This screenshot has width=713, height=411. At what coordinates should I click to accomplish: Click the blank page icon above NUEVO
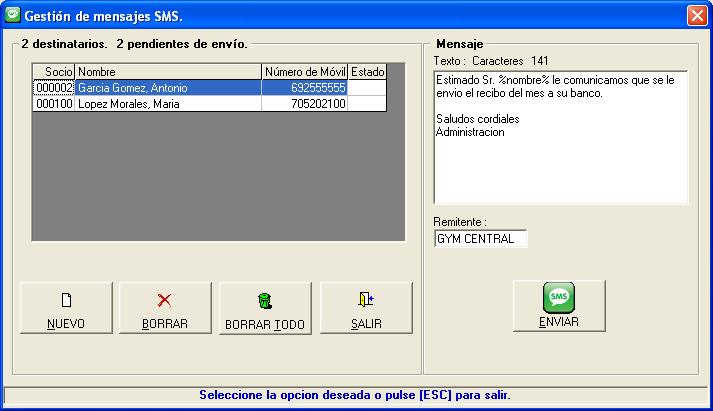[x=66, y=300]
